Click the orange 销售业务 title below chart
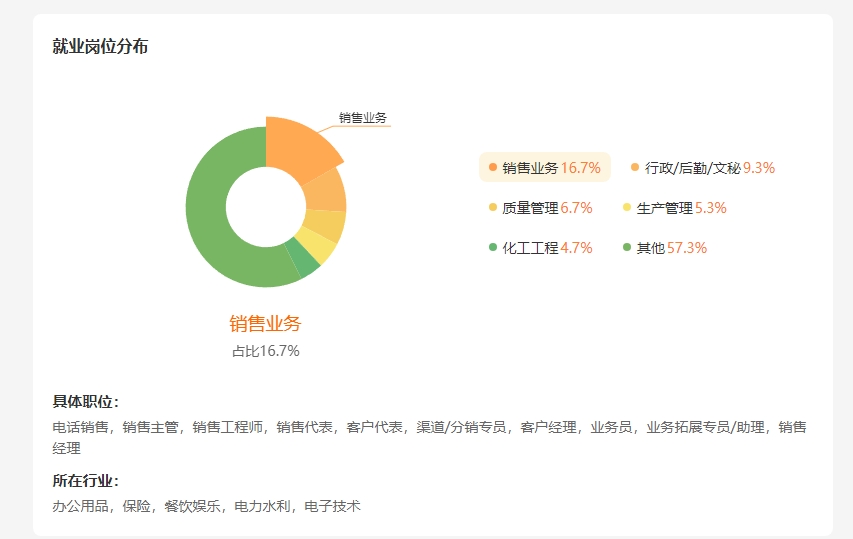 click(x=265, y=324)
